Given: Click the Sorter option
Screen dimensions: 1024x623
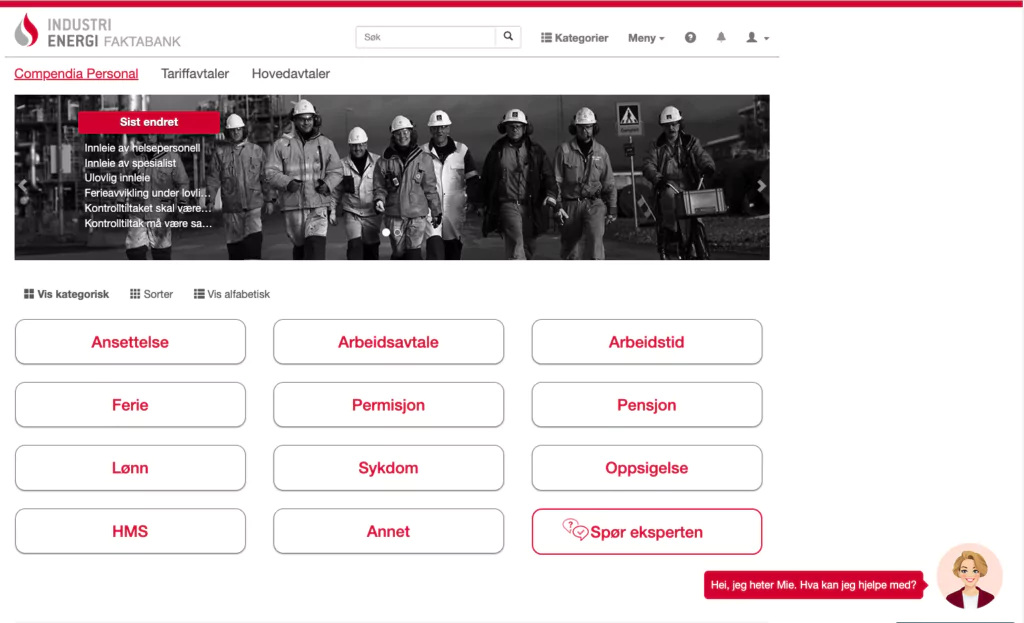Looking at the screenshot, I should point(152,294).
